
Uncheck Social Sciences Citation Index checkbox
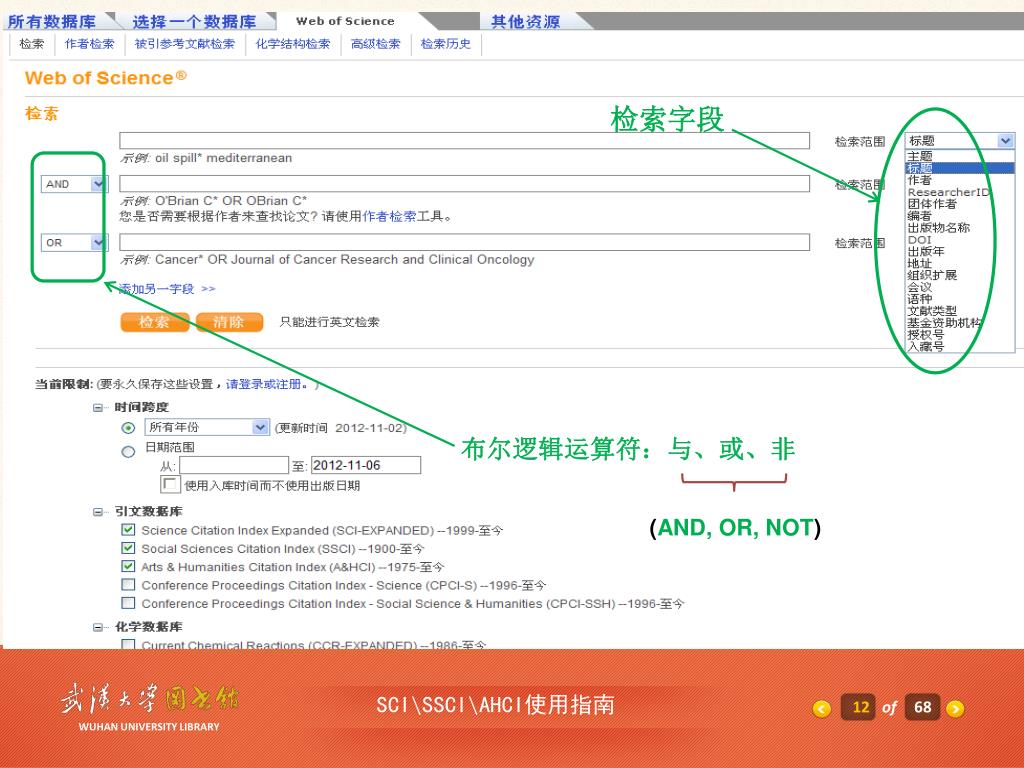129,548
